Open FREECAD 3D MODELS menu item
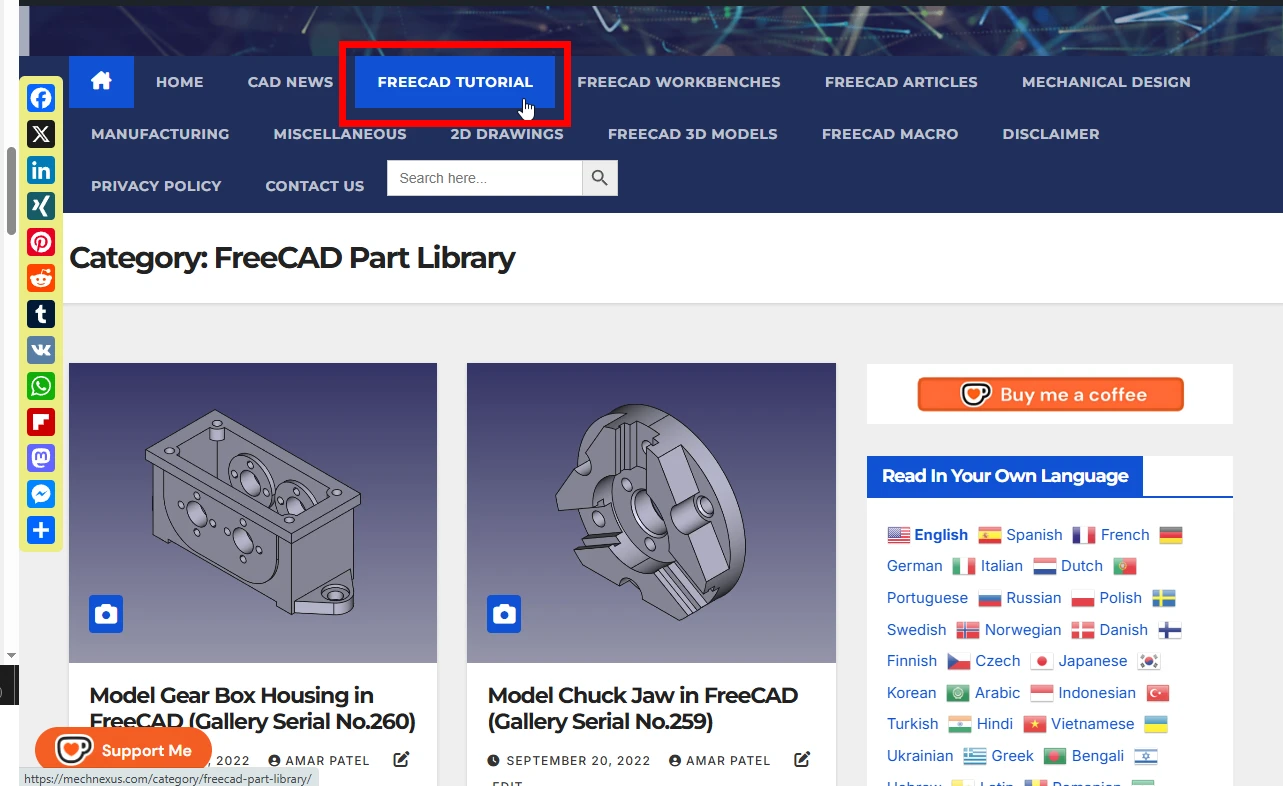1283x786 pixels. click(693, 134)
